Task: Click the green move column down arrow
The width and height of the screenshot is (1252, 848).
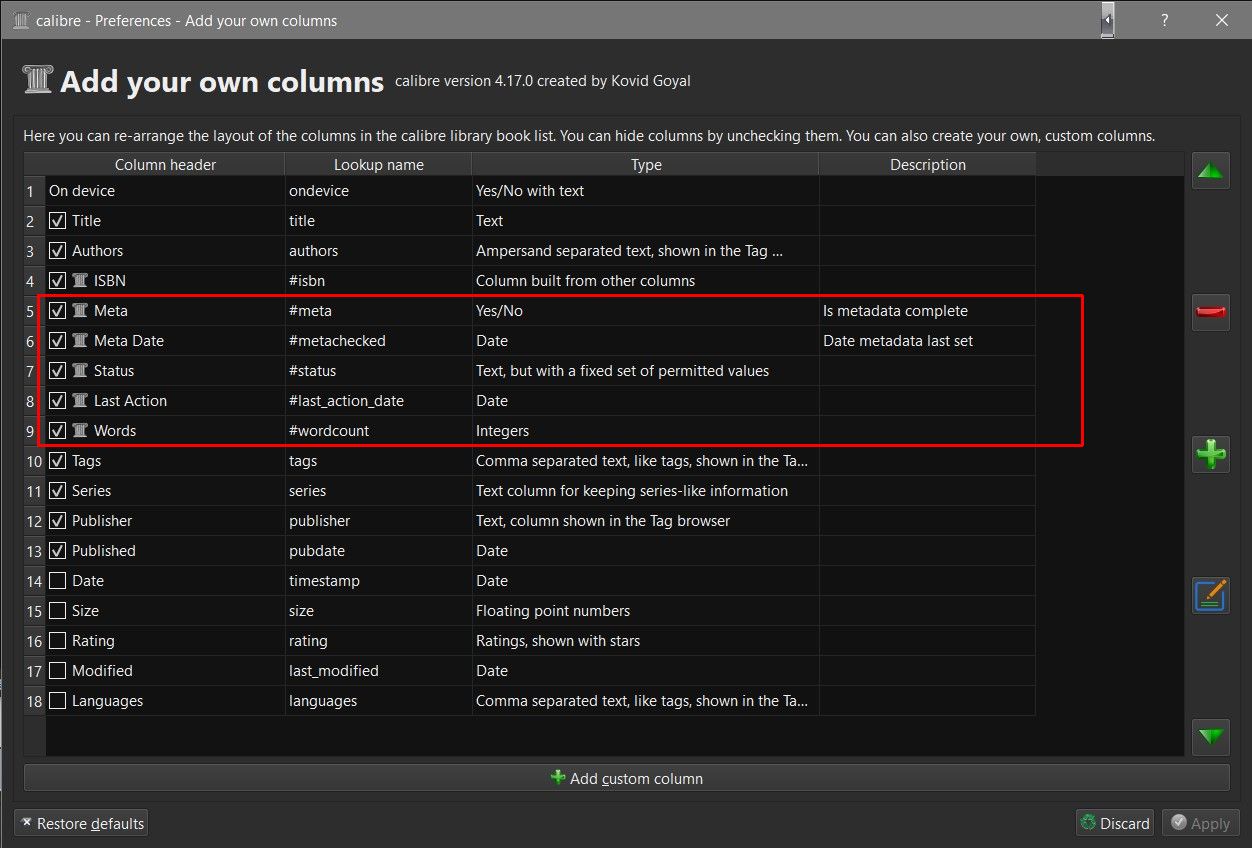Action: pyautogui.click(x=1211, y=737)
